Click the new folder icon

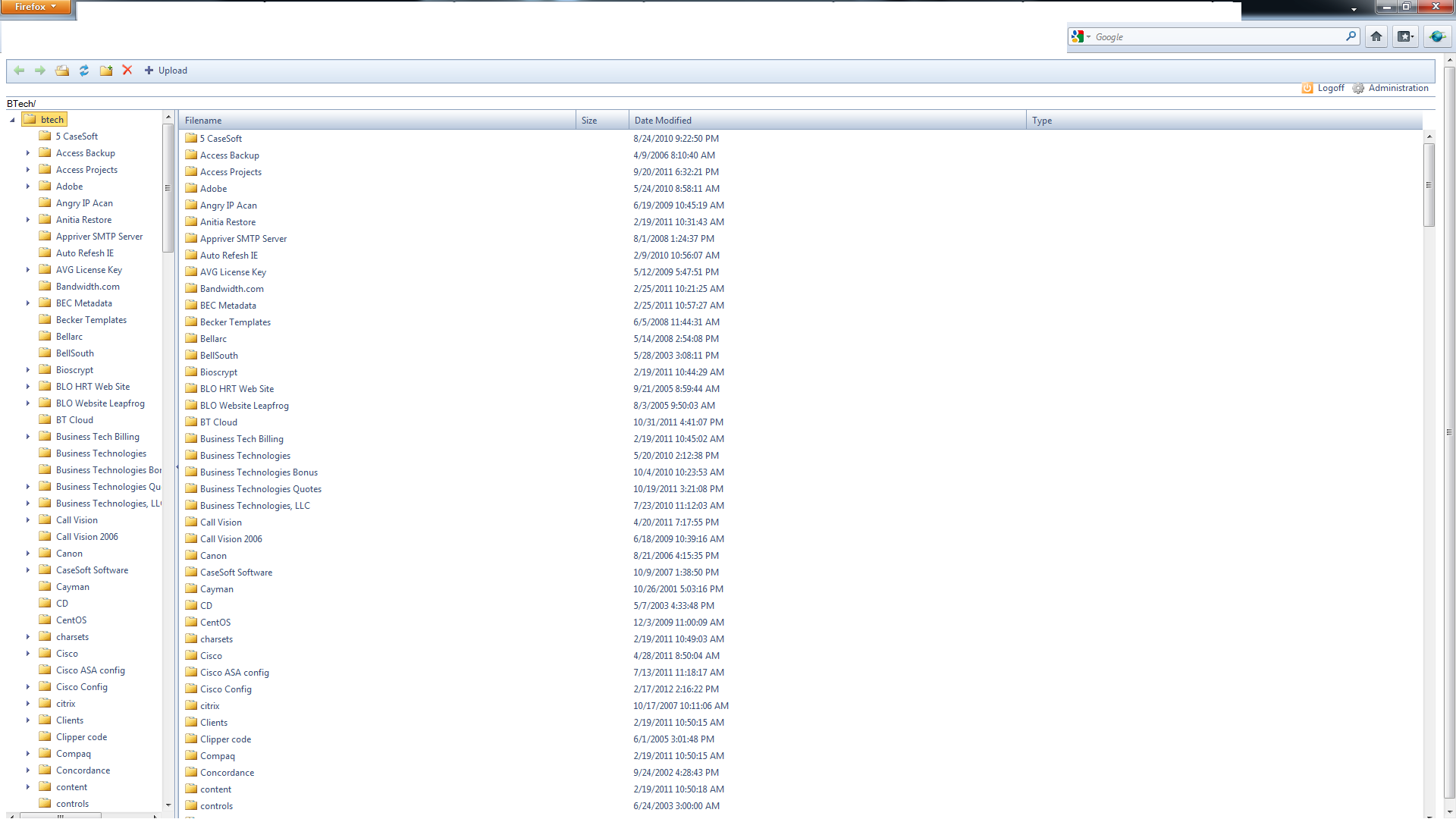click(x=106, y=71)
